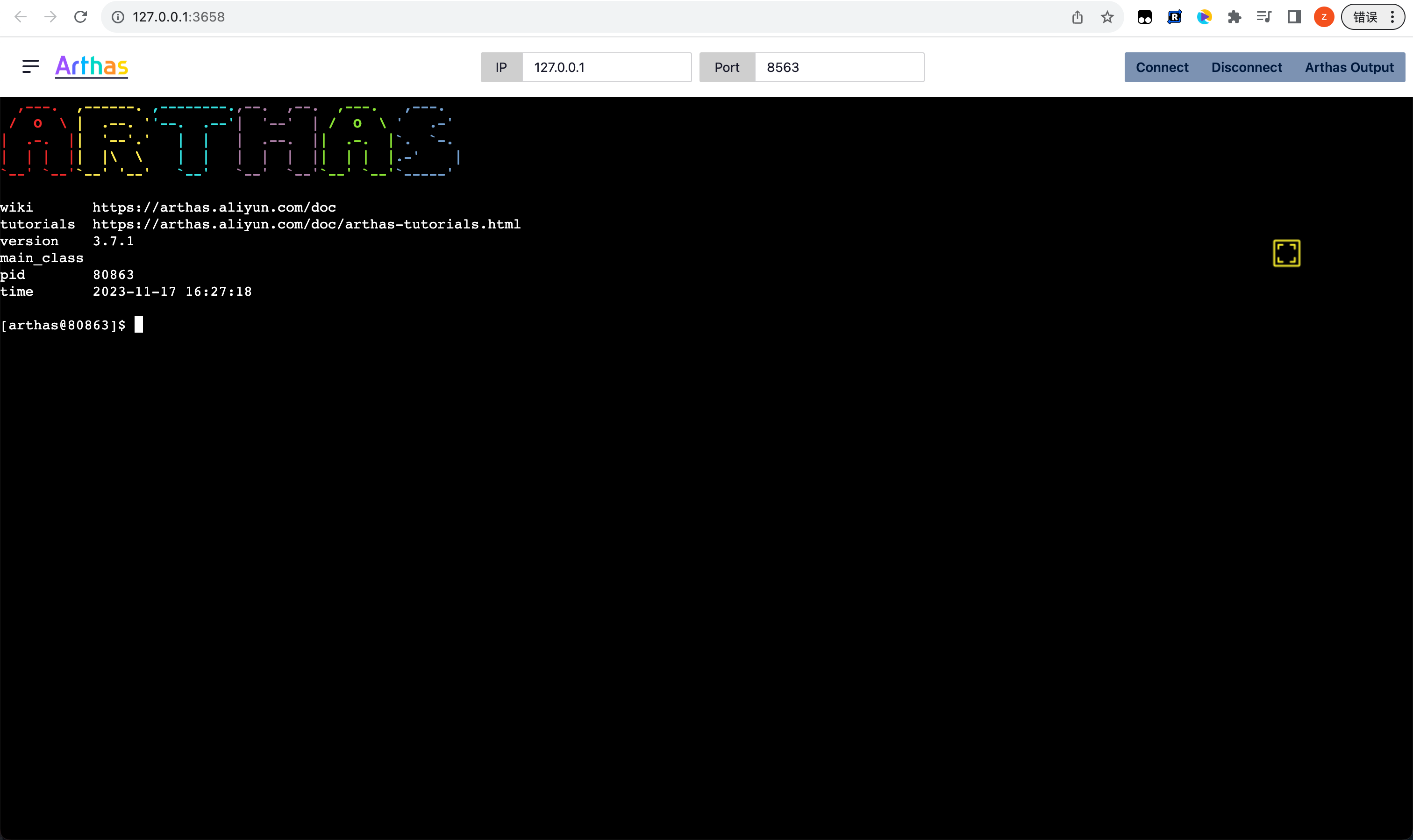Click the arthas-tutorials.html URL text
This screenshot has height=840, width=1413.
307,224
